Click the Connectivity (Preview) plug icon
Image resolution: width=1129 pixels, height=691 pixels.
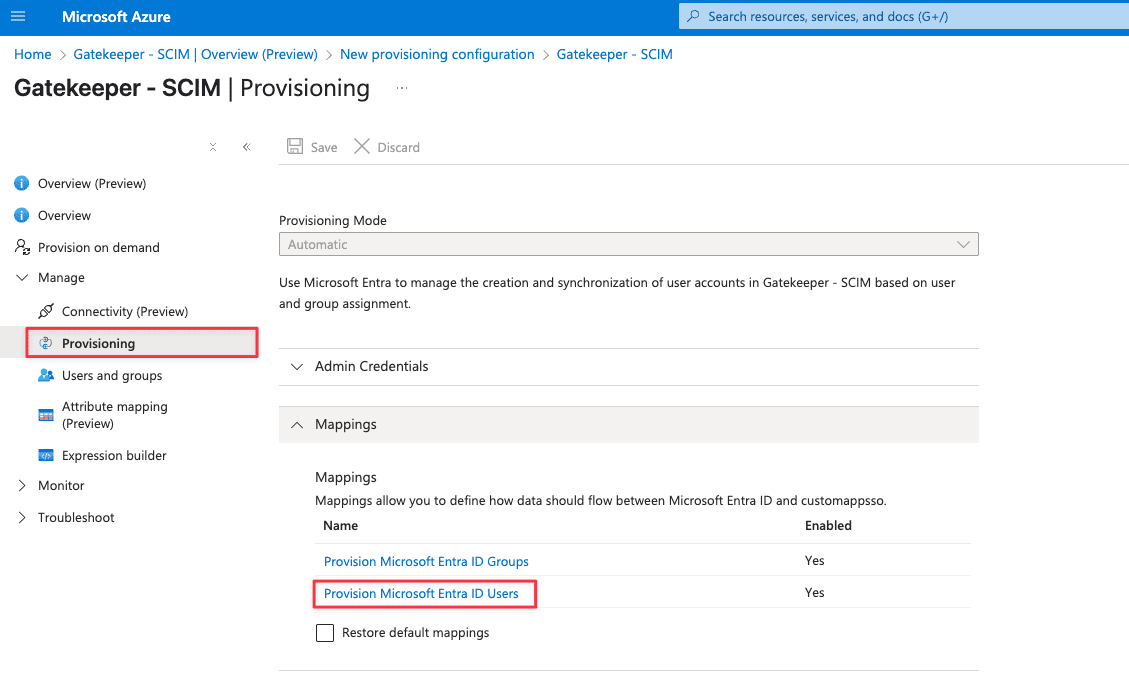tap(44, 311)
